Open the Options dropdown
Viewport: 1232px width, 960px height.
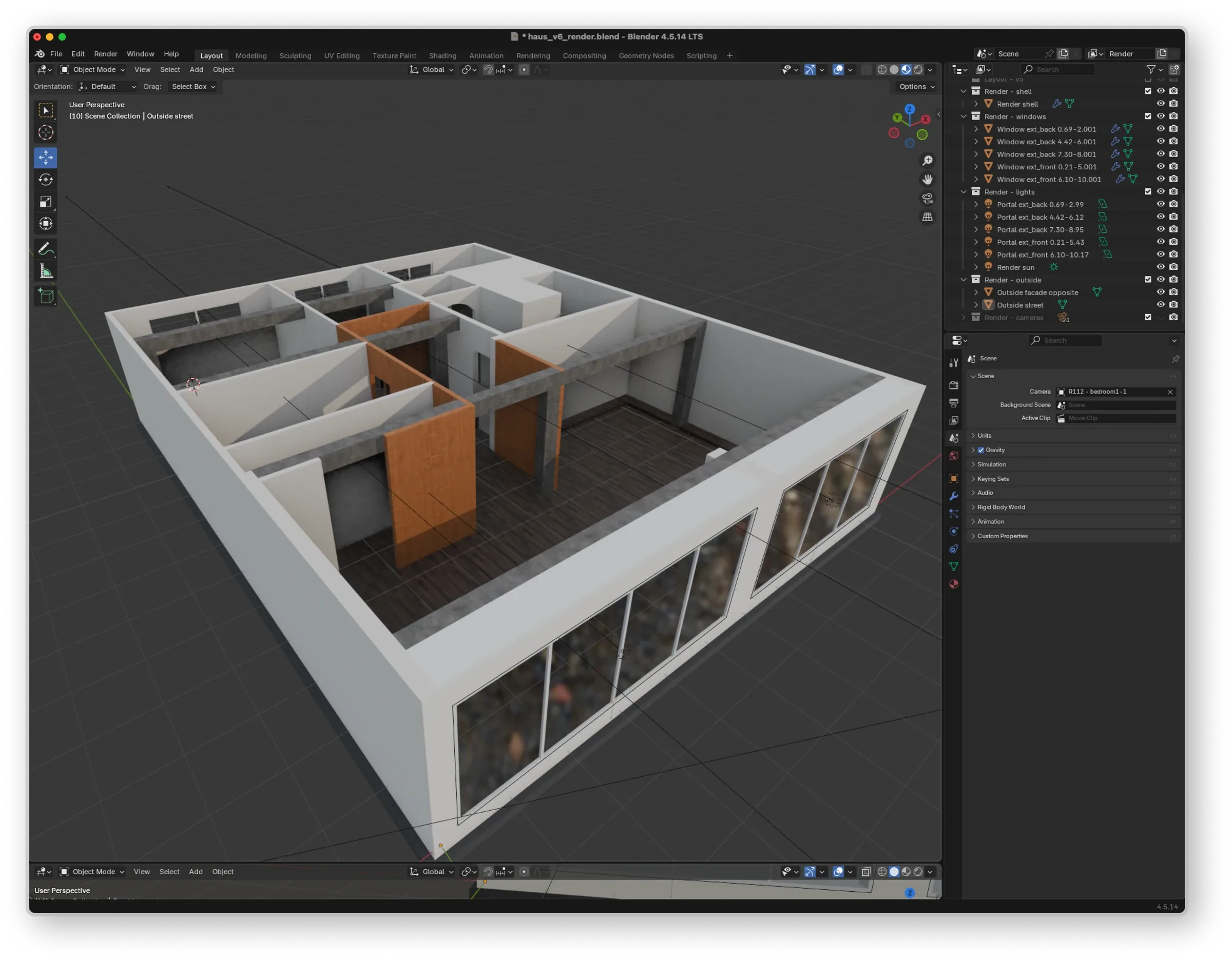click(x=917, y=86)
